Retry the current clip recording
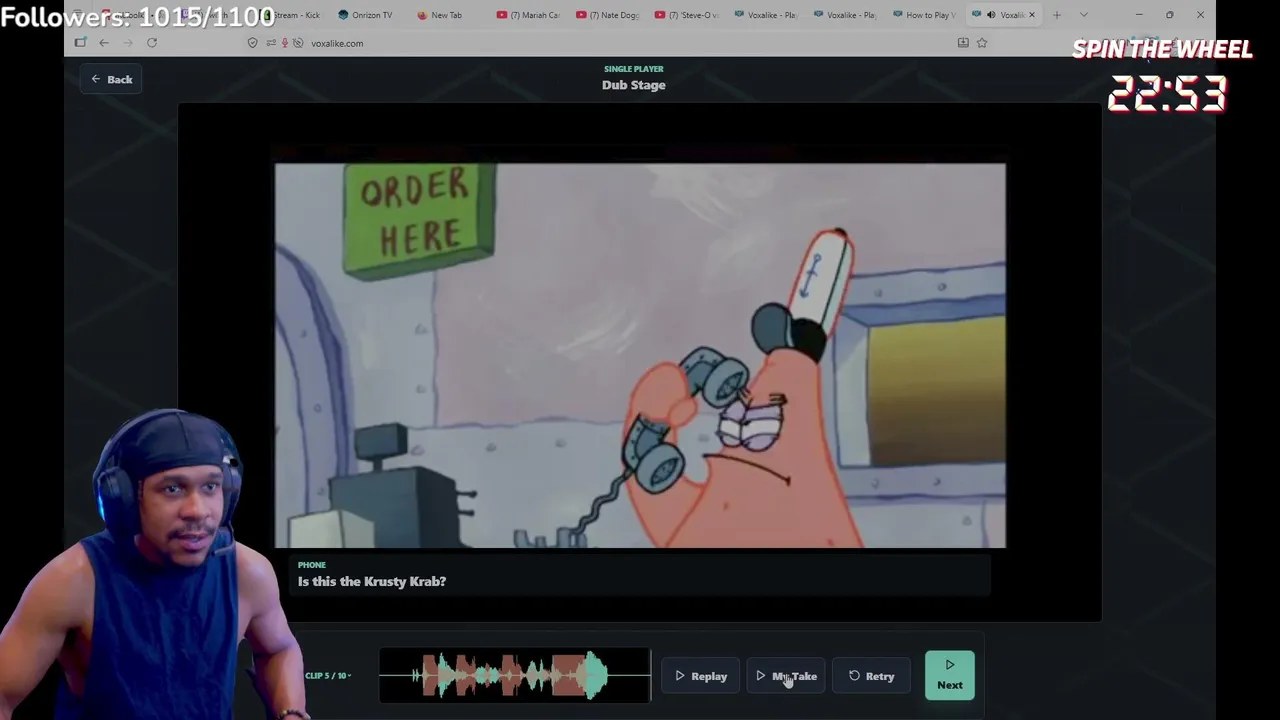Viewport: 1280px width, 720px height. [x=871, y=676]
